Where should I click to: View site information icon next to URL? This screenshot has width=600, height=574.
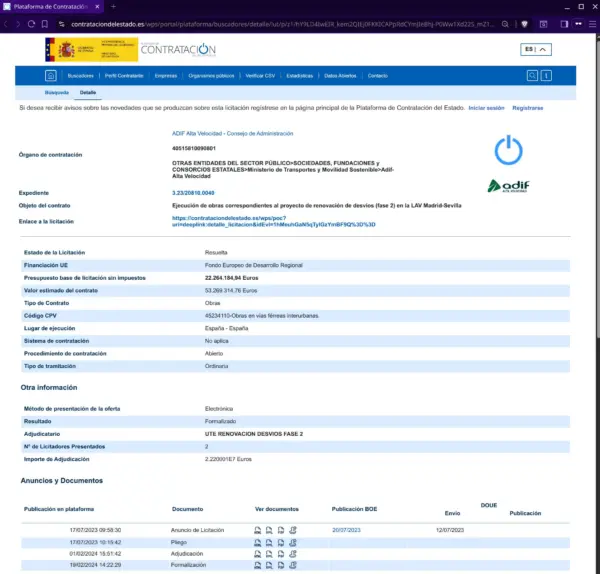(x=62, y=24)
